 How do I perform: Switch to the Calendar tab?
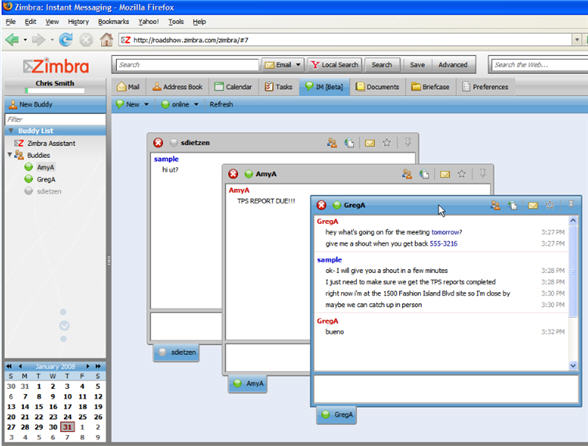coord(233,87)
